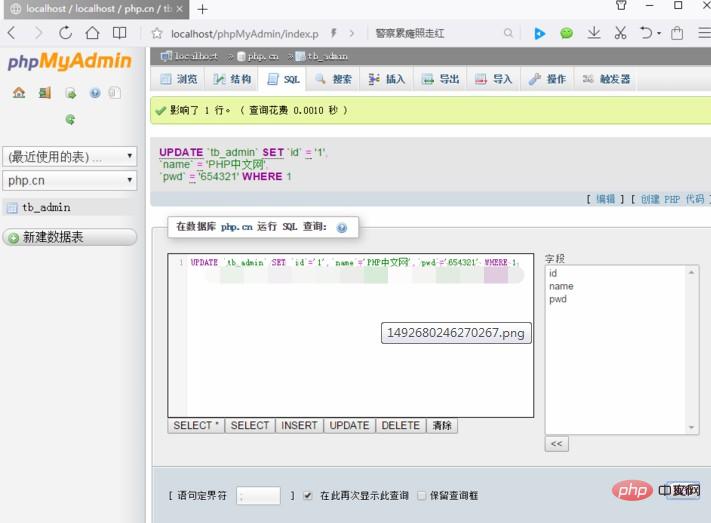
Task: Open php.cn database dropdown
Action: [x=70, y=180]
